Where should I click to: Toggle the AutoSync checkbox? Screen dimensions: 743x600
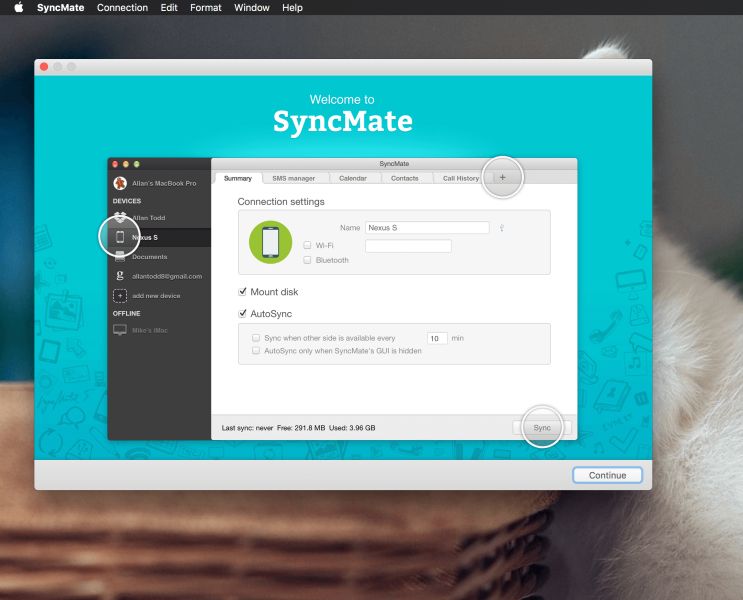(243, 313)
